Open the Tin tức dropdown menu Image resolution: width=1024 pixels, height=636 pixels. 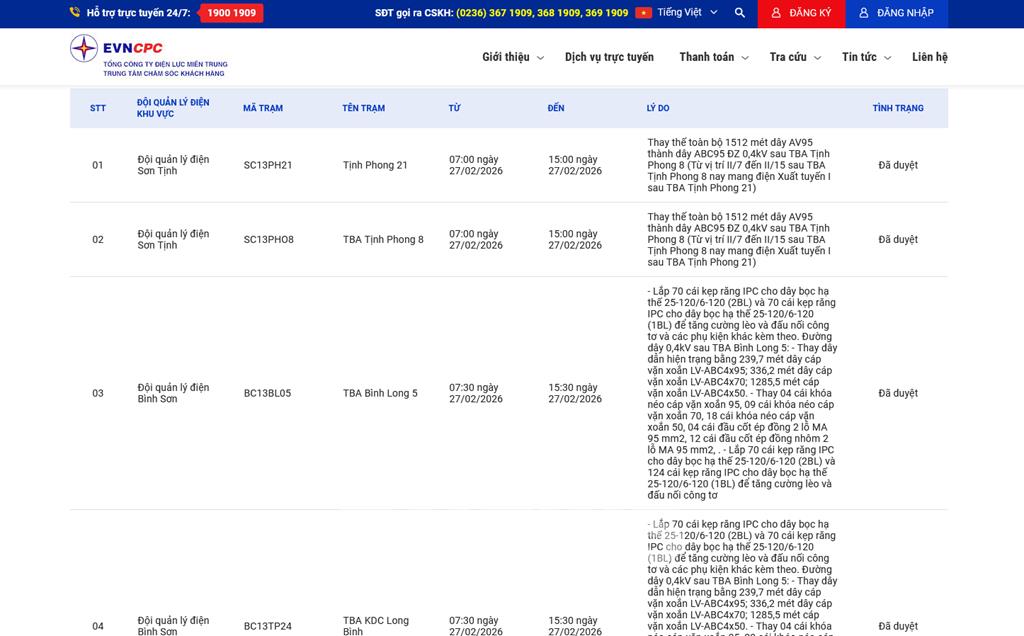click(x=866, y=57)
